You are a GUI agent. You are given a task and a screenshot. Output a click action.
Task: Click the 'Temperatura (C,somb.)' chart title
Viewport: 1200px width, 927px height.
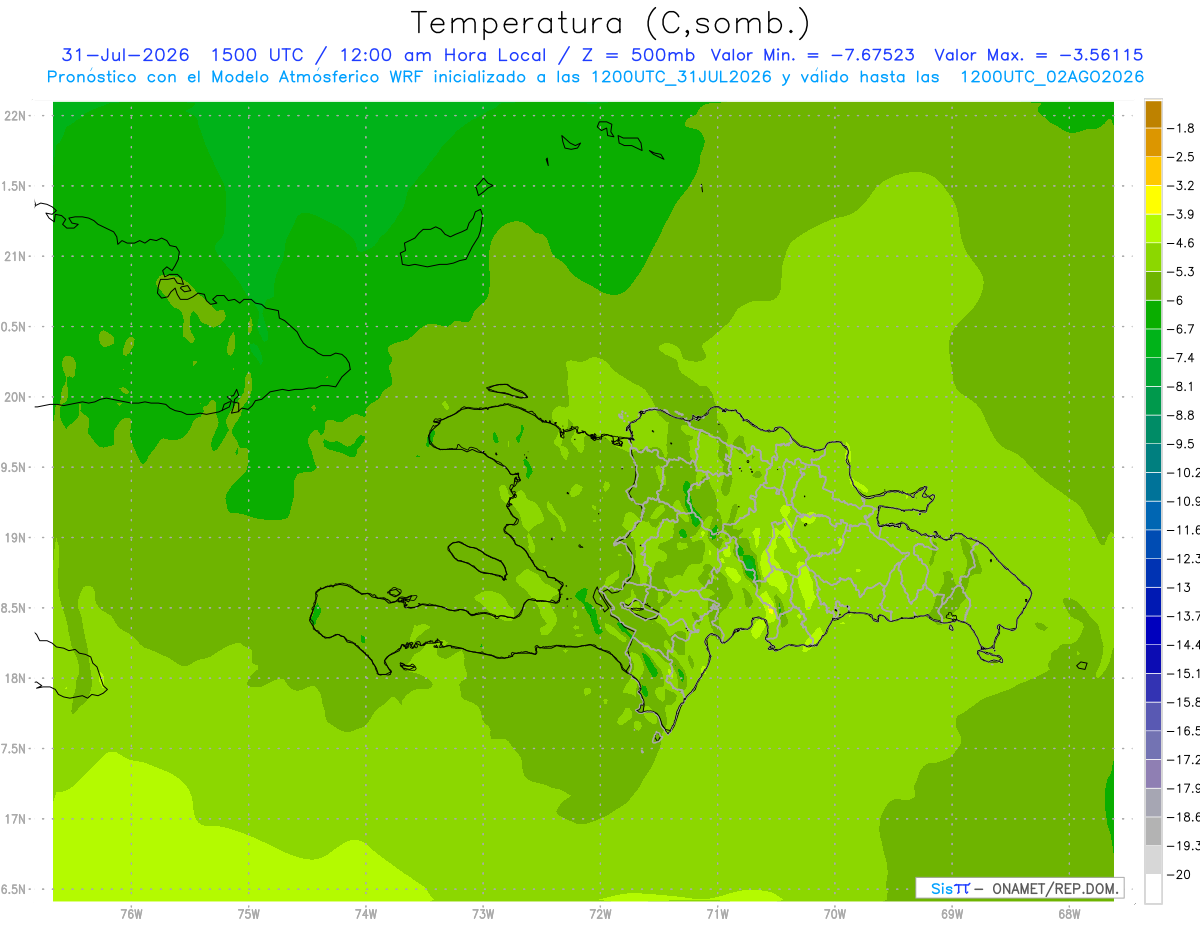[611, 23]
